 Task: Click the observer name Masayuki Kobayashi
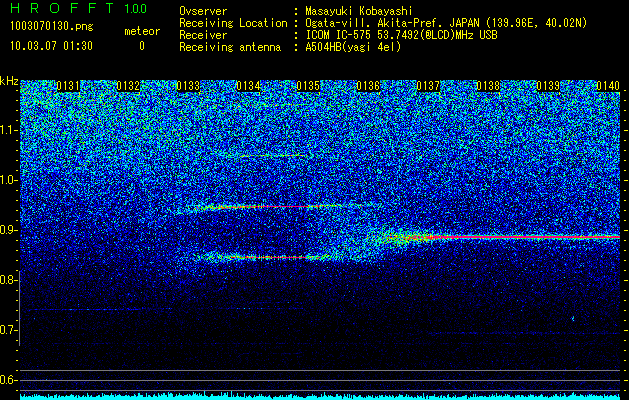359,11
